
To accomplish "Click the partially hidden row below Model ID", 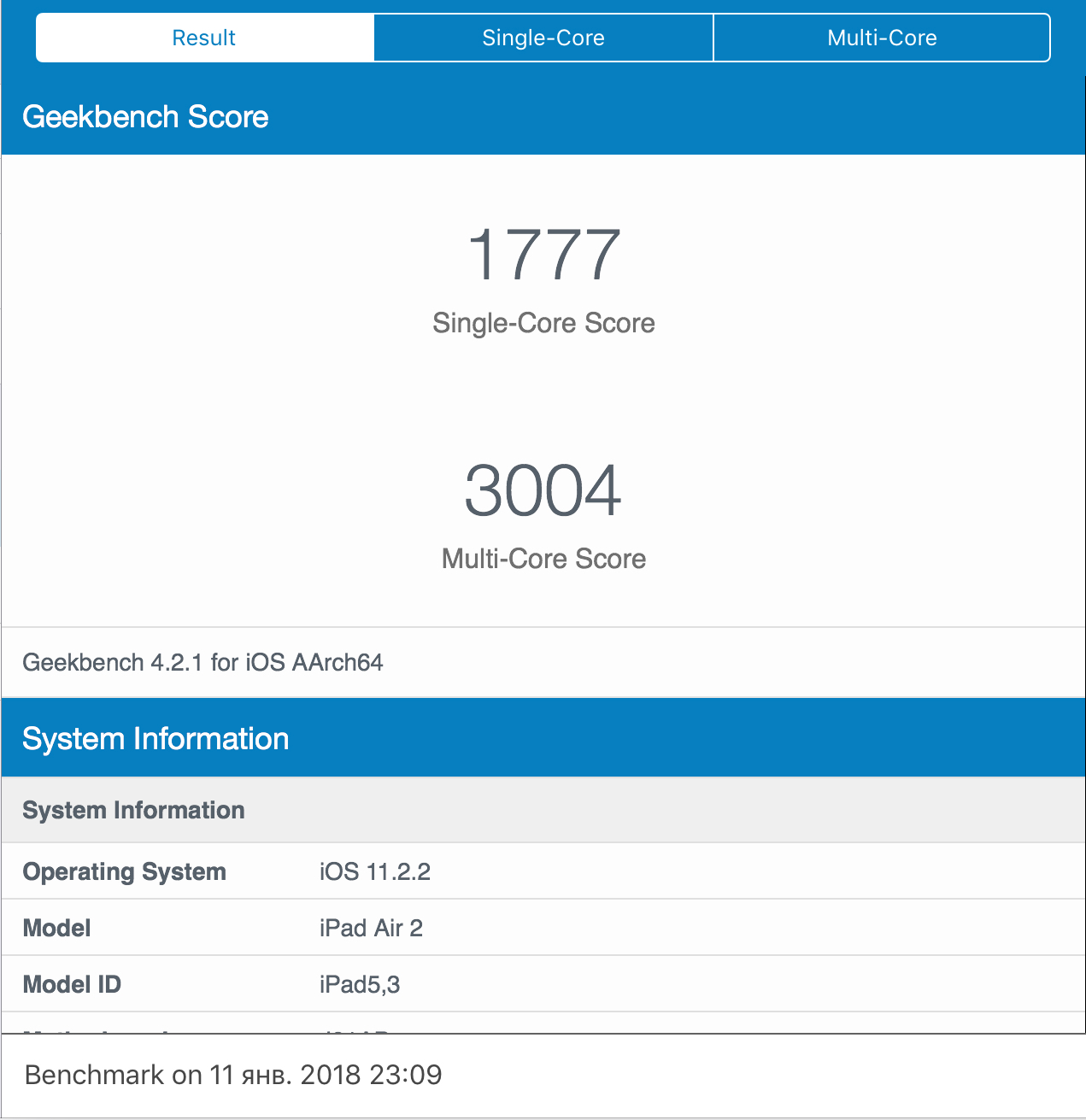I will (x=543, y=1023).
